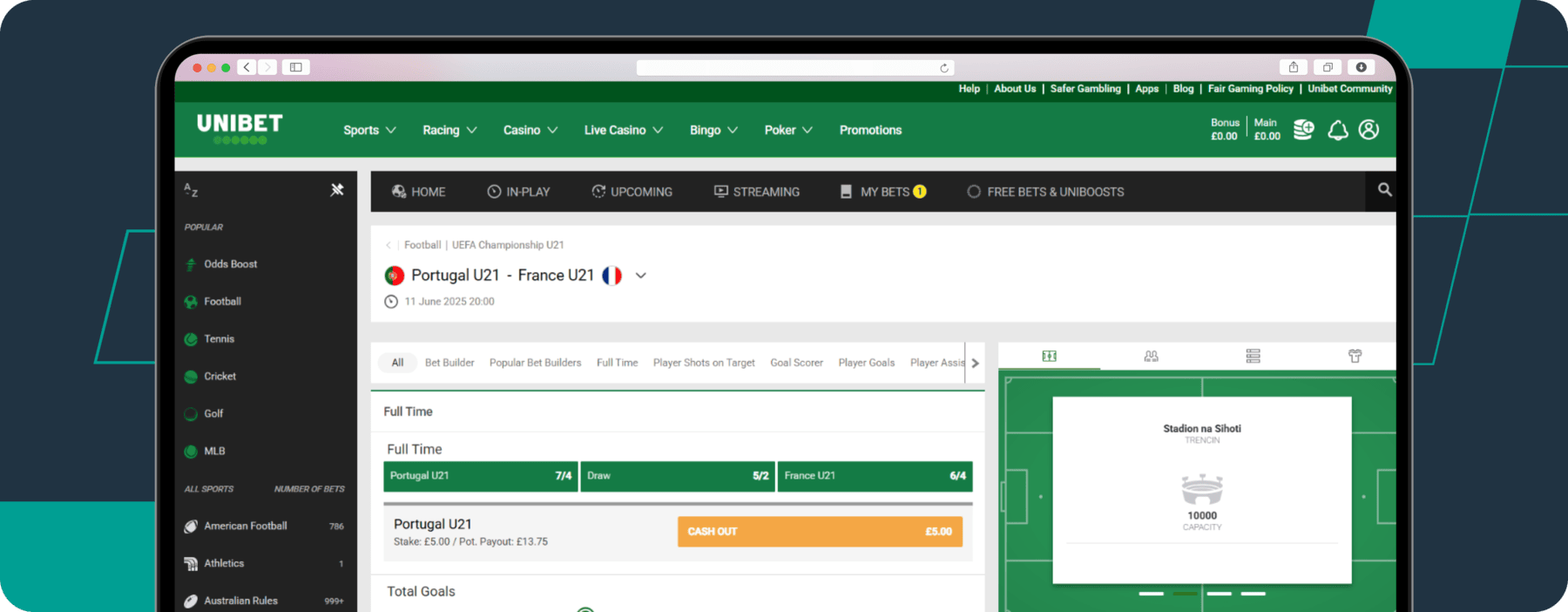Click the orange CASH OUT button
Viewport: 1568px width, 612px height.
pos(820,532)
